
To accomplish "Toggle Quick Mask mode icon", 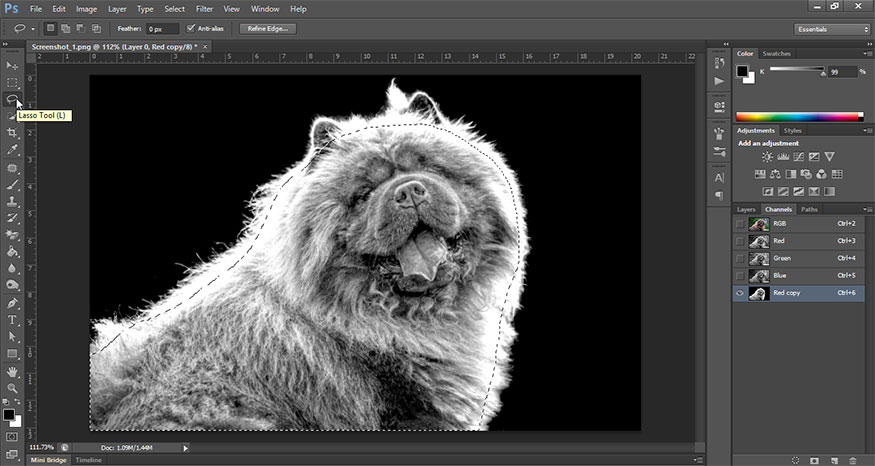I will pyautogui.click(x=12, y=437).
